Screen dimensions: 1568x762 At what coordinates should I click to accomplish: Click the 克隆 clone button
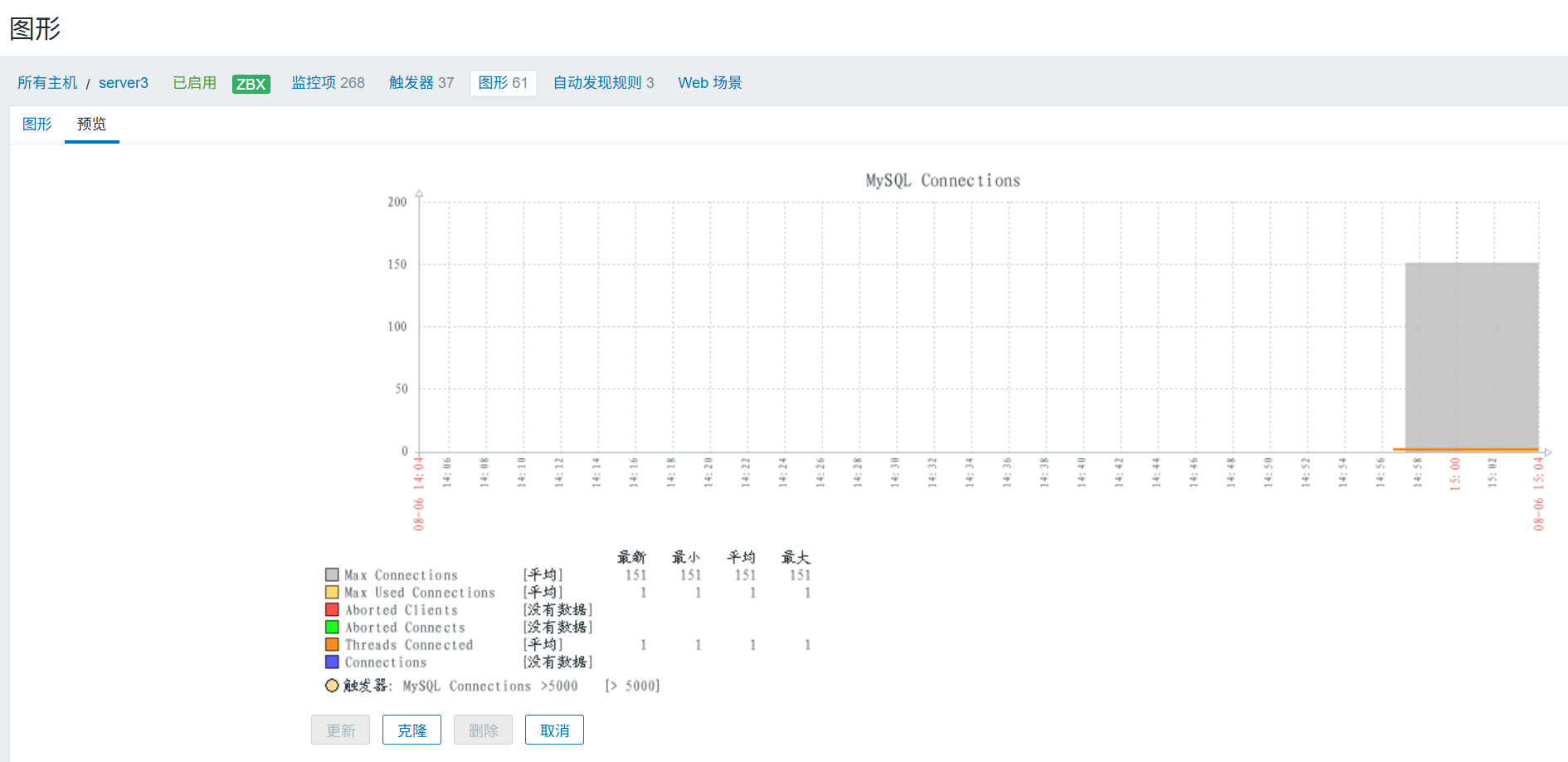(x=412, y=730)
